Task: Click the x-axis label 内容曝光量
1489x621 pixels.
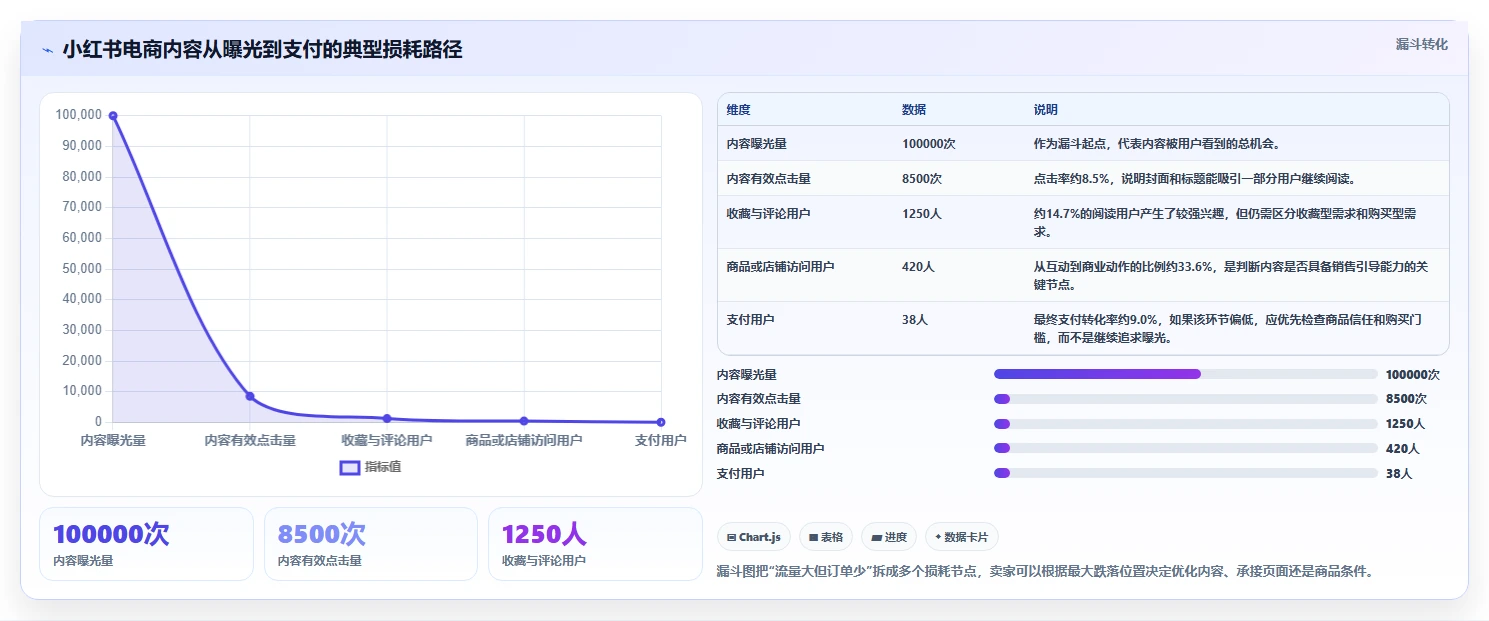Action: [x=113, y=440]
